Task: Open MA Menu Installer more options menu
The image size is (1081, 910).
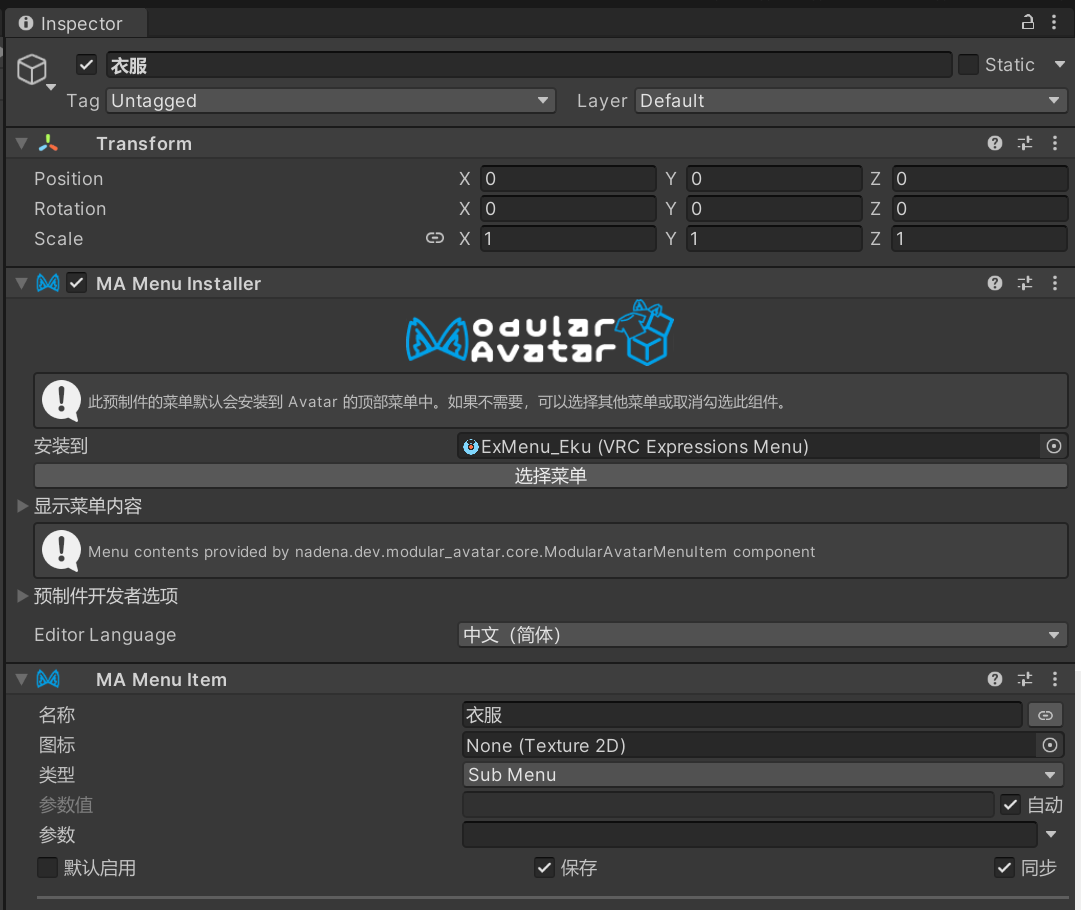Action: coord(1054,283)
